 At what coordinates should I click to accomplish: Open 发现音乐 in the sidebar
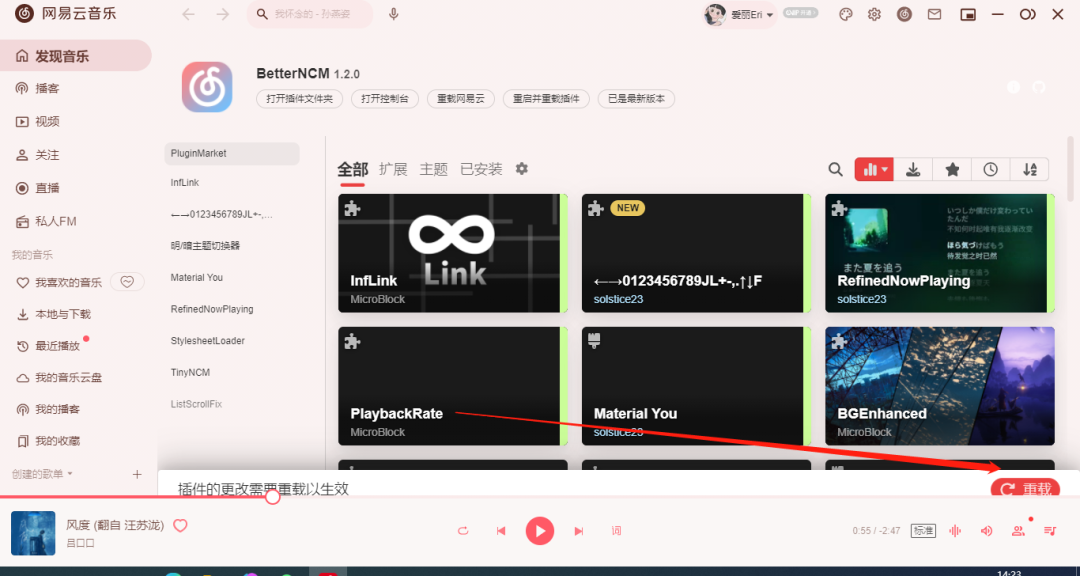[x=76, y=56]
